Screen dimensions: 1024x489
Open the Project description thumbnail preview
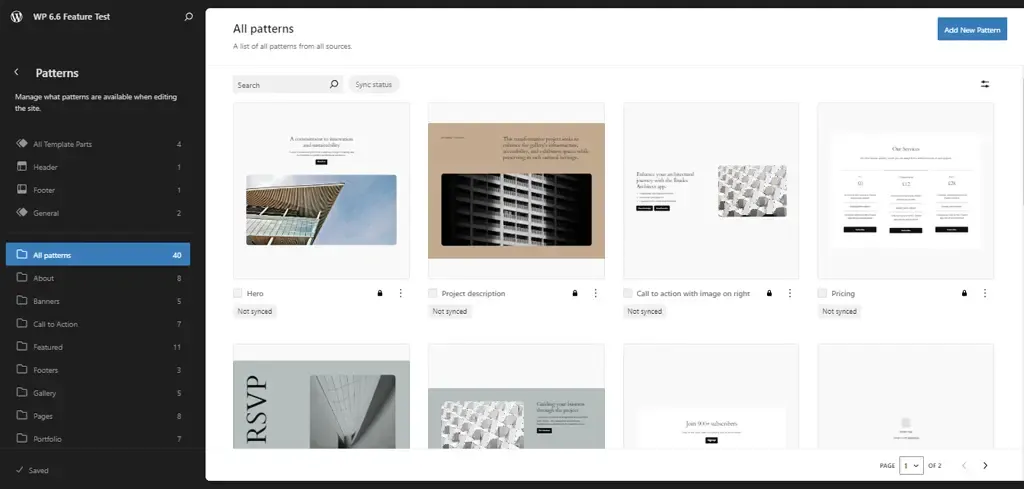click(516, 191)
